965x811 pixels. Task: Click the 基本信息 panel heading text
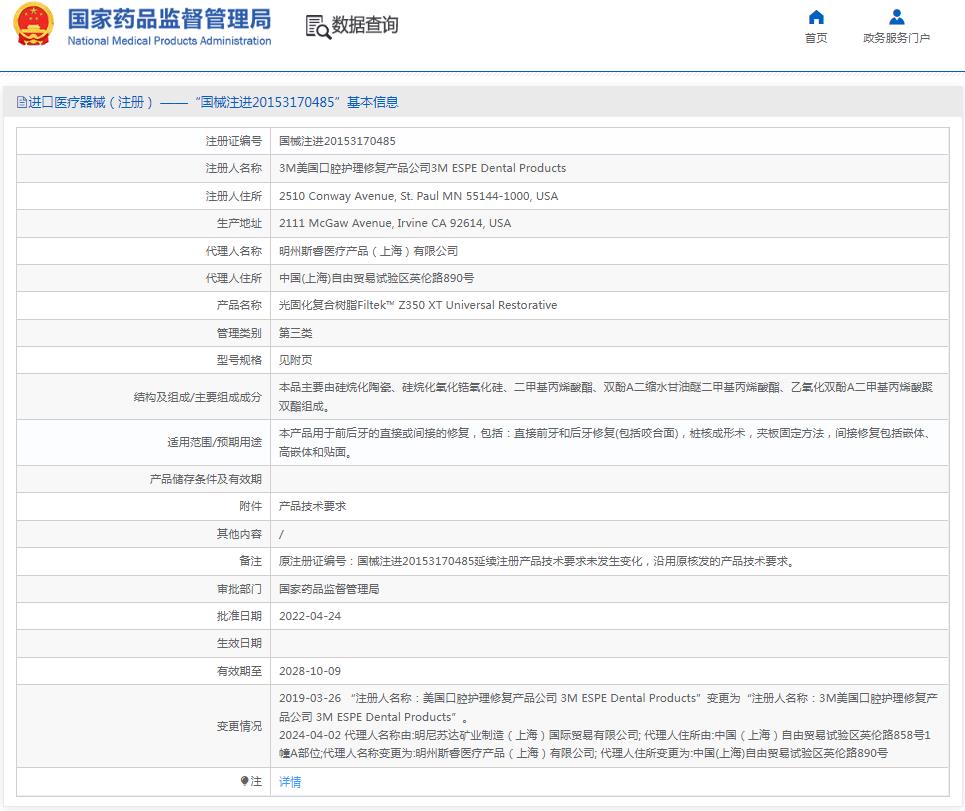point(372,102)
